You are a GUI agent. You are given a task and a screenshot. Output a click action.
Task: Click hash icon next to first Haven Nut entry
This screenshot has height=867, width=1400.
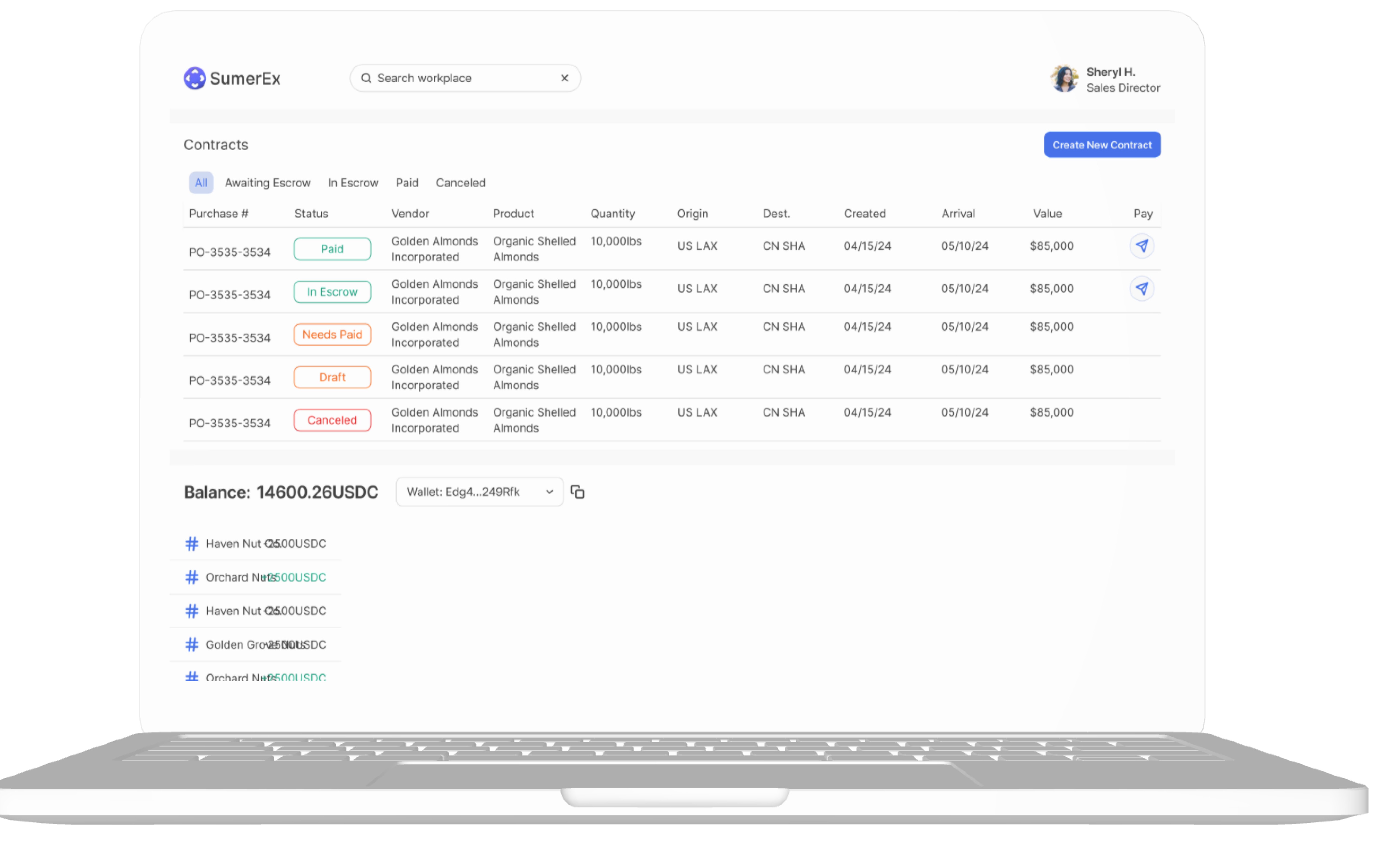pyautogui.click(x=192, y=544)
